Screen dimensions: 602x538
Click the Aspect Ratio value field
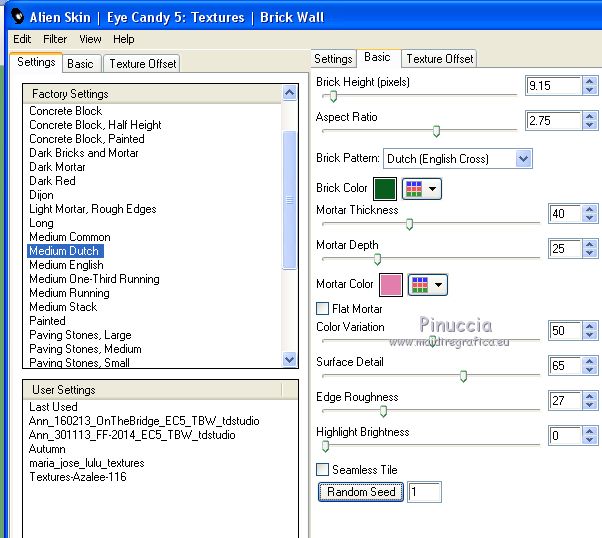pos(553,121)
